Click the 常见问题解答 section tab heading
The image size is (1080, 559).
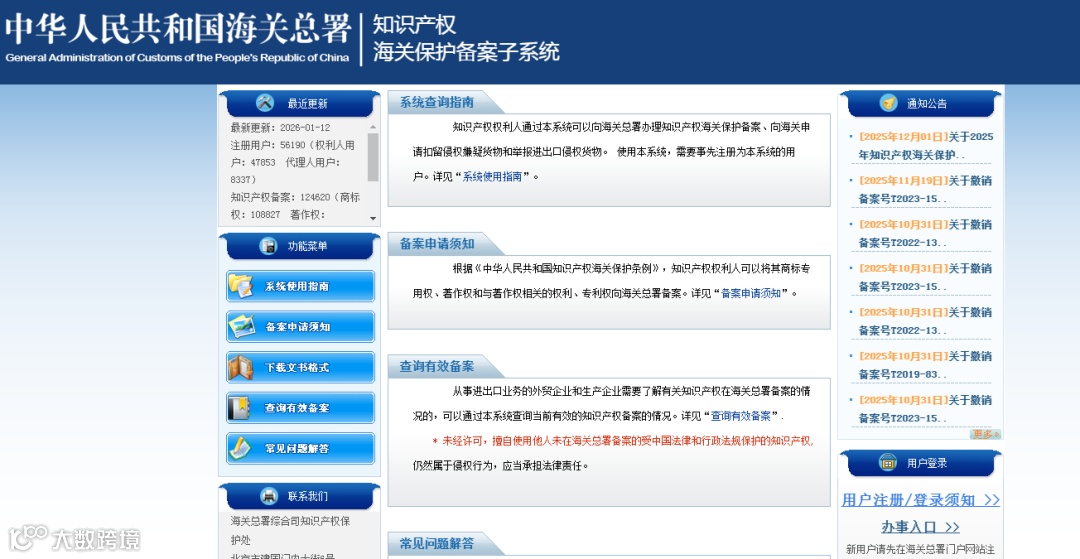pos(437,543)
